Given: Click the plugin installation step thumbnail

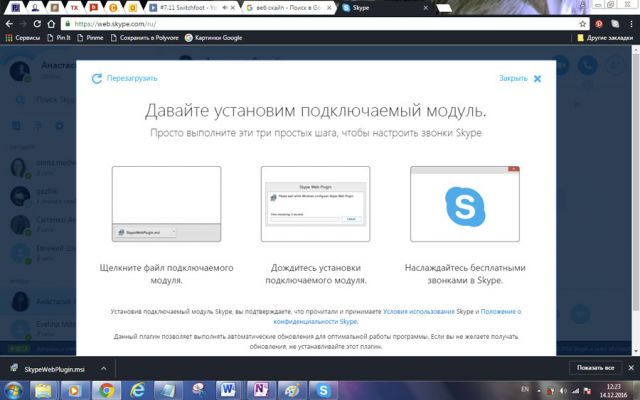Looking at the screenshot, I should pyautogui.click(x=316, y=204).
